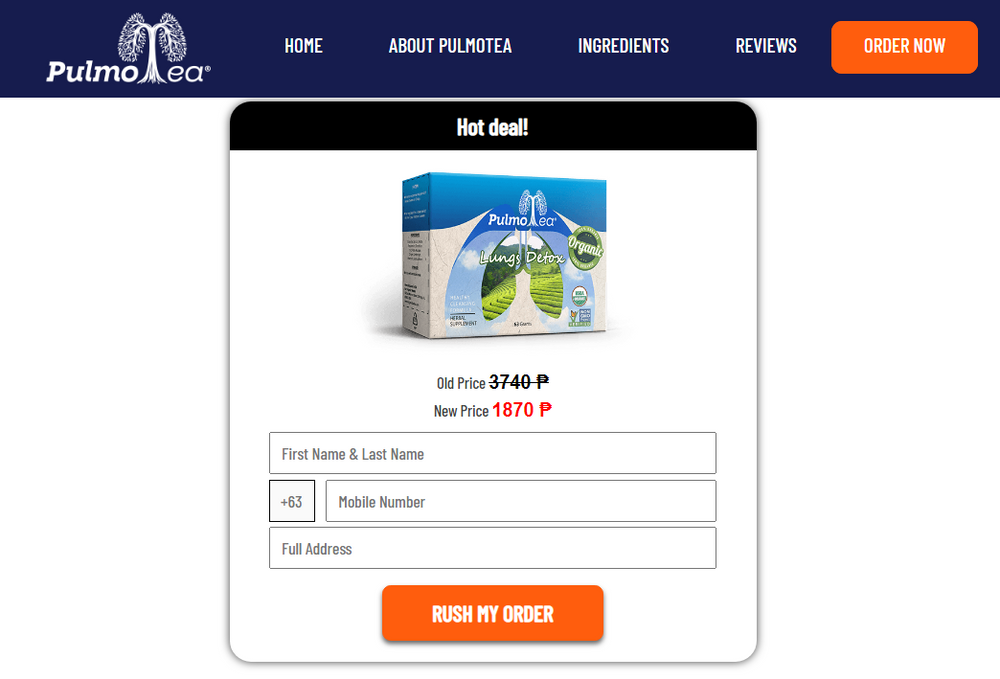1000x679 pixels.
Task: Focus the Mobile Number field
Action: 520,501
